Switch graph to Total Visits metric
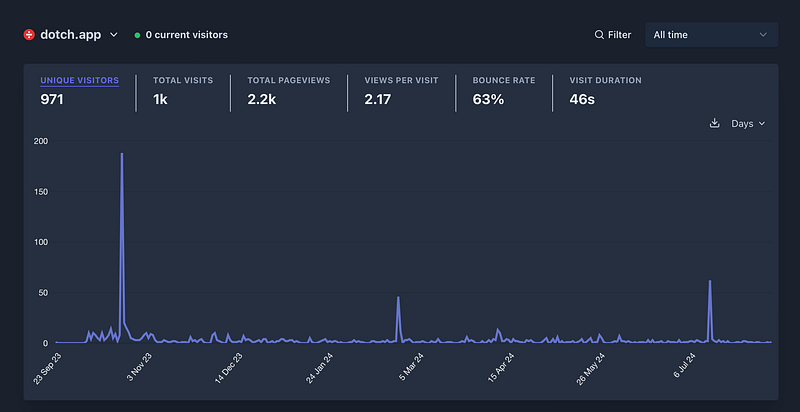 183,90
